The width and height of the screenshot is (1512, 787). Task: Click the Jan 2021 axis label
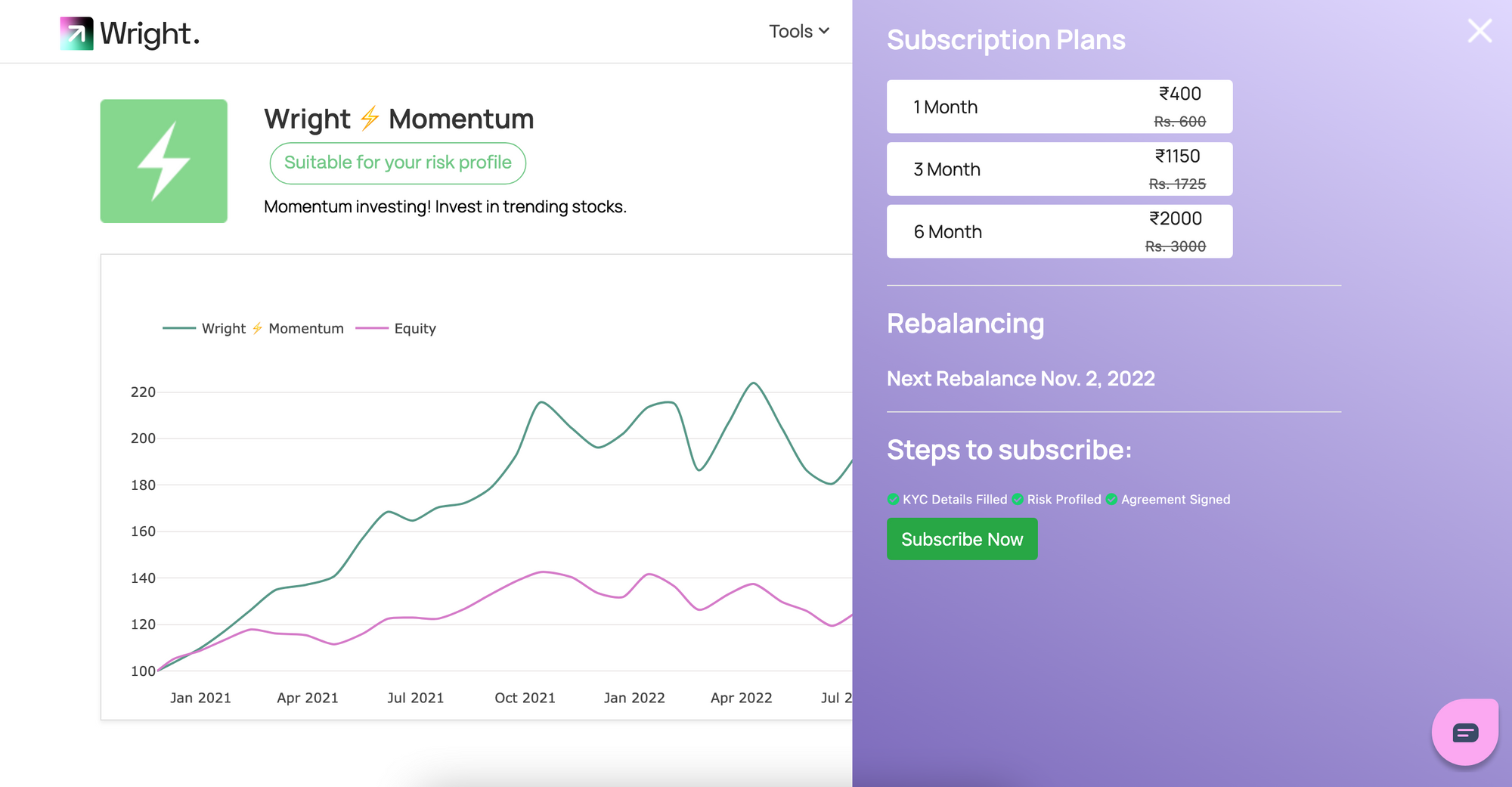pos(200,698)
